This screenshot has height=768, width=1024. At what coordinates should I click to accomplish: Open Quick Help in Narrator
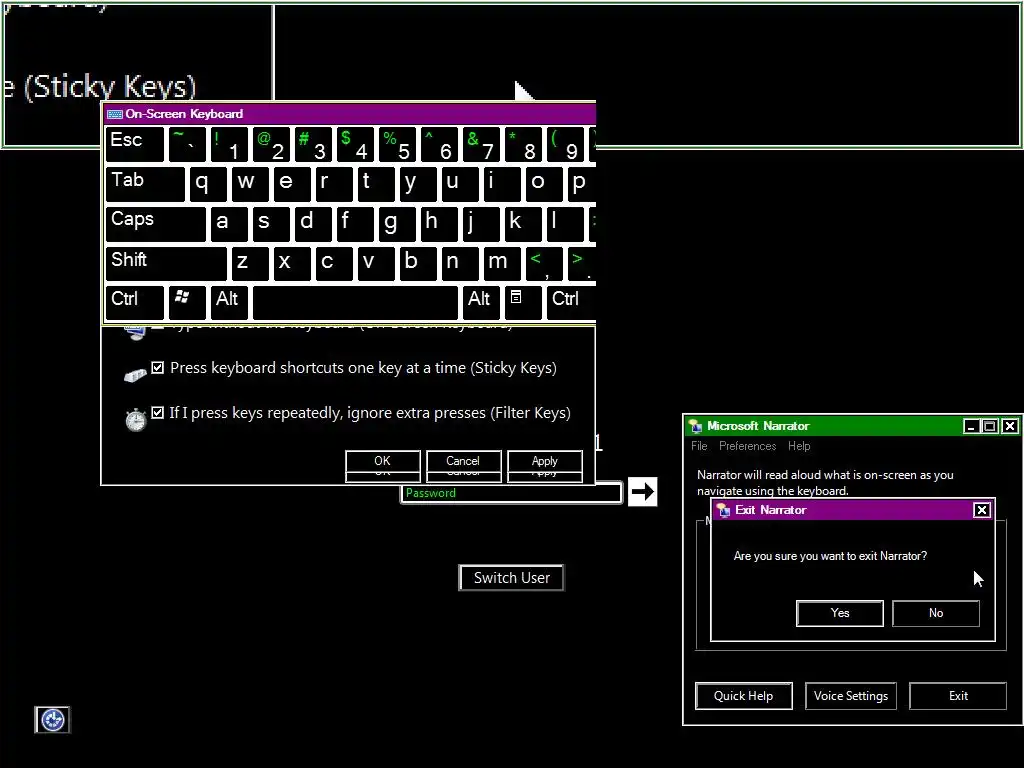point(744,696)
